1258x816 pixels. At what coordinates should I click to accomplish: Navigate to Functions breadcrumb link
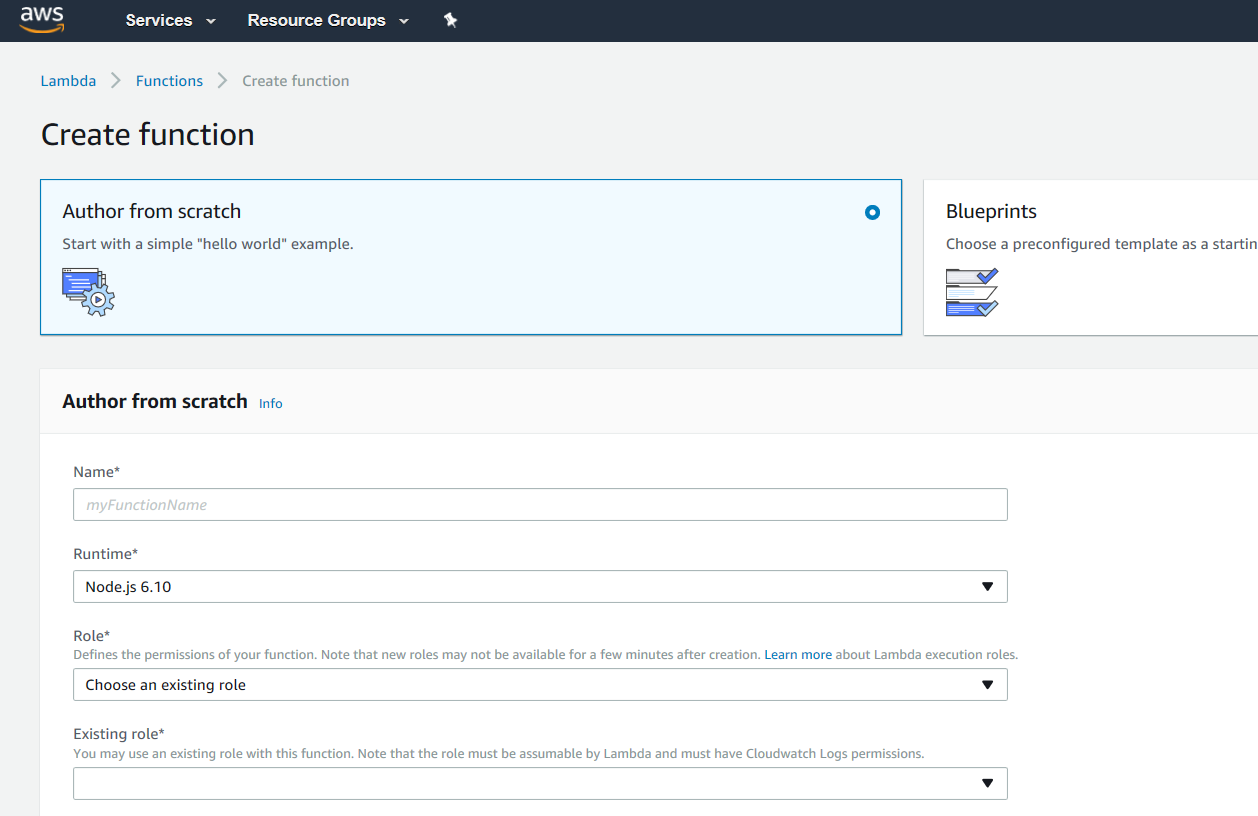click(x=169, y=81)
